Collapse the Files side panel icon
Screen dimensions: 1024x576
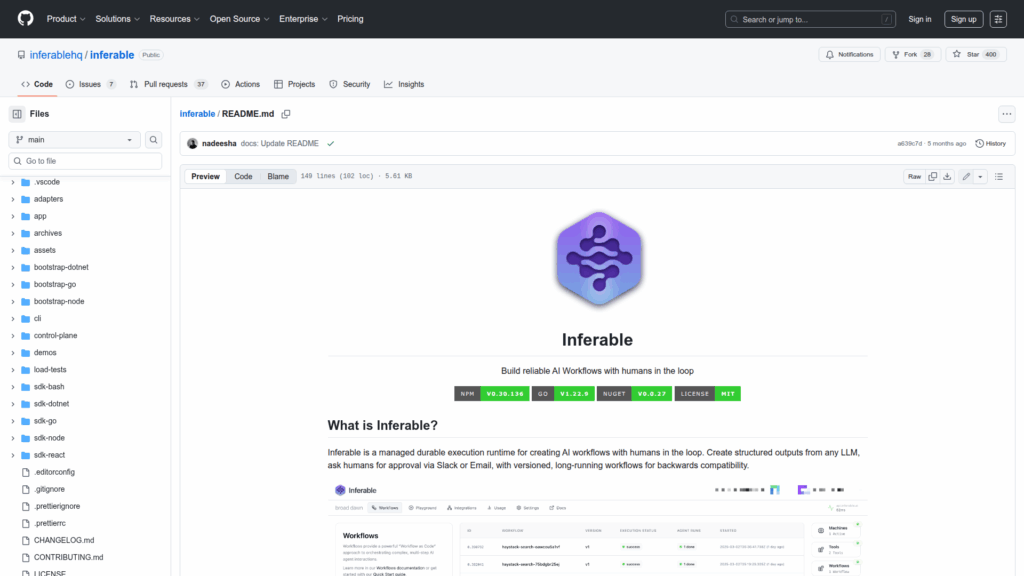click(x=17, y=114)
